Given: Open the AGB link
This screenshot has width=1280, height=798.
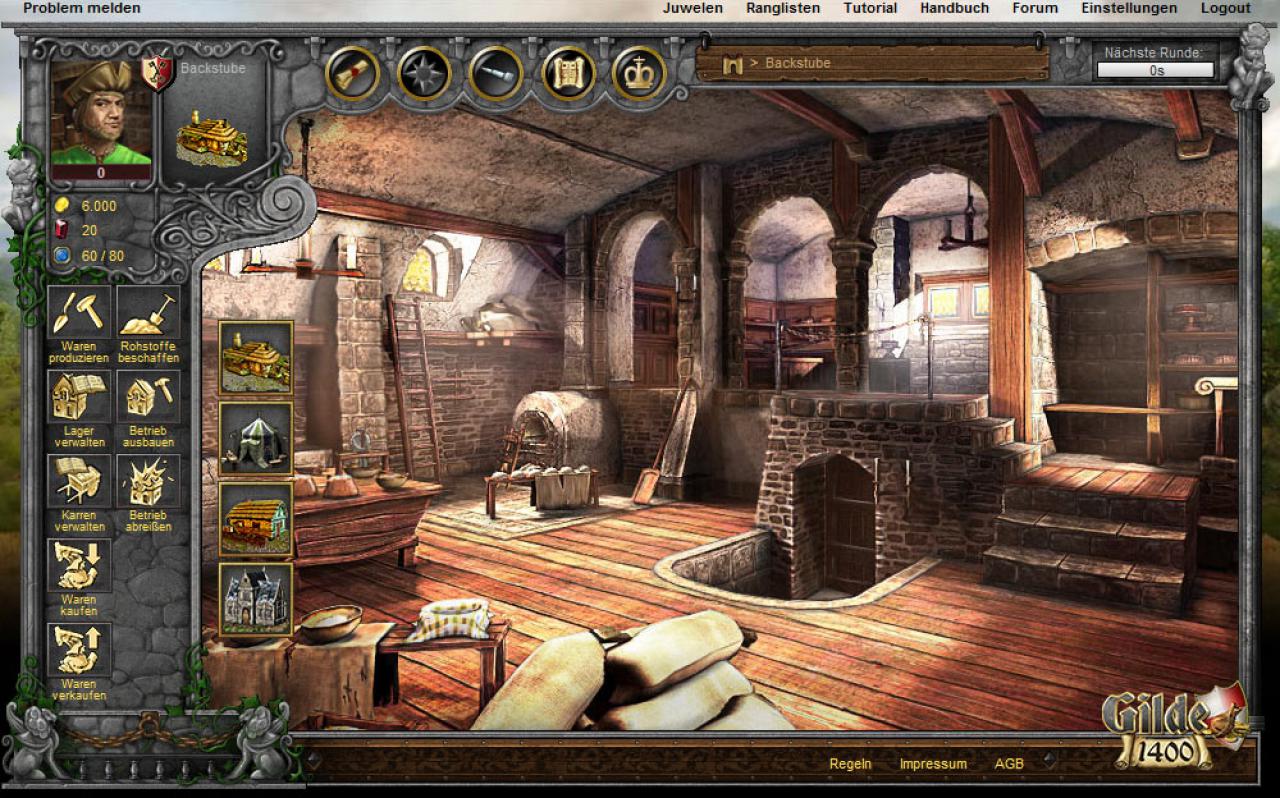Looking at the screenshot, I should [1009, 764].
